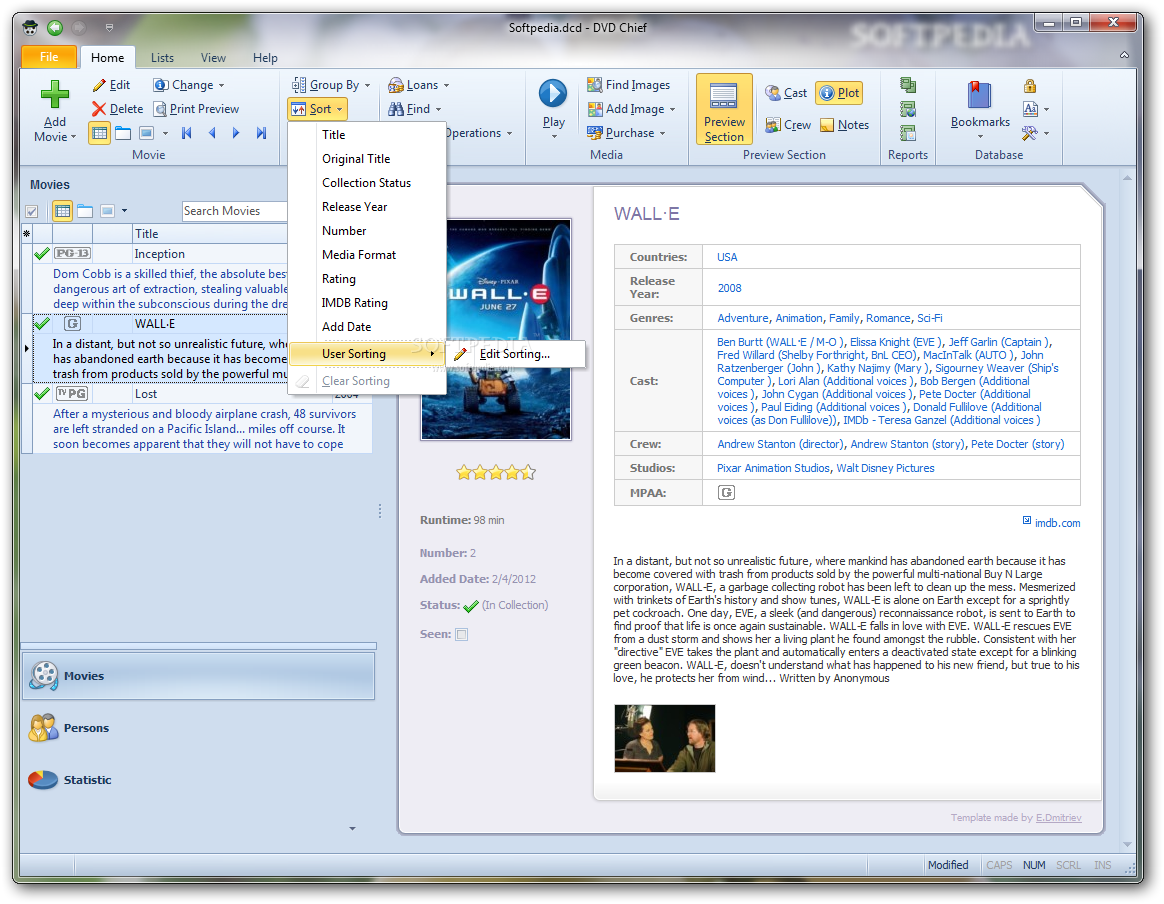Open Print Preview
Viewport: 1164px width, 904px height.
click(x=197, y=109)
